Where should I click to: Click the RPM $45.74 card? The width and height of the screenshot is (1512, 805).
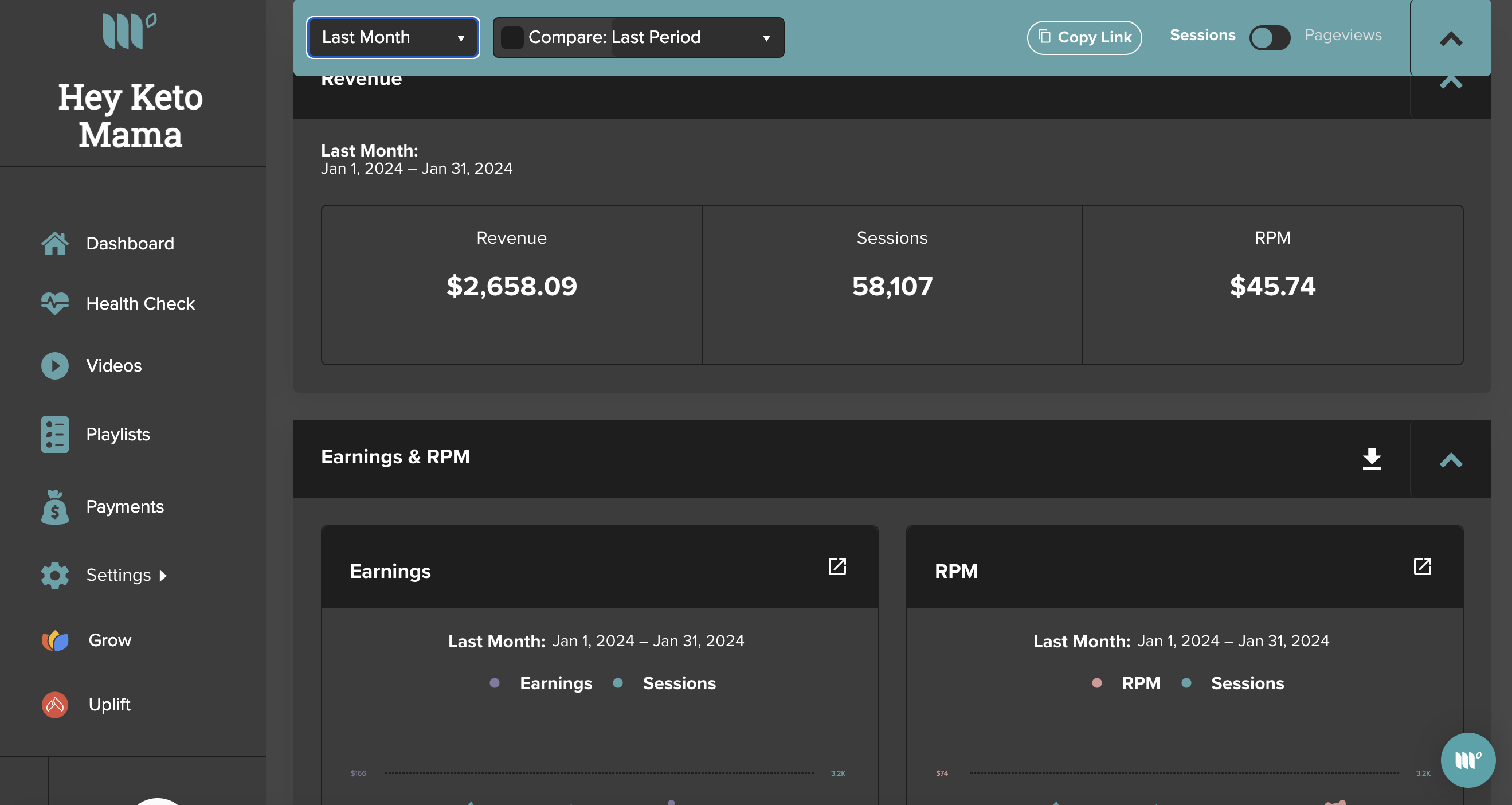pyautogui.click(x=1272, y=285)
